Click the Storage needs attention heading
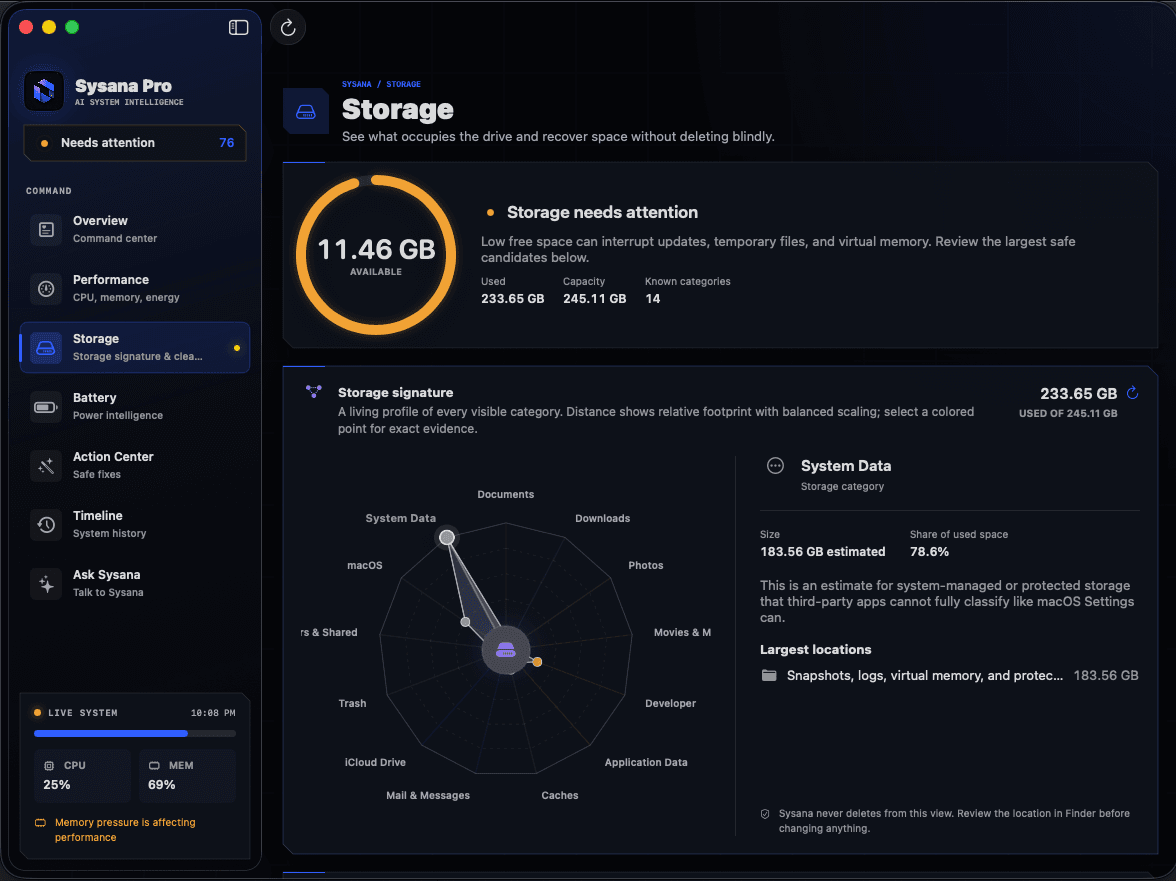This screenshot has height=881, width=1176. (602, 212)
